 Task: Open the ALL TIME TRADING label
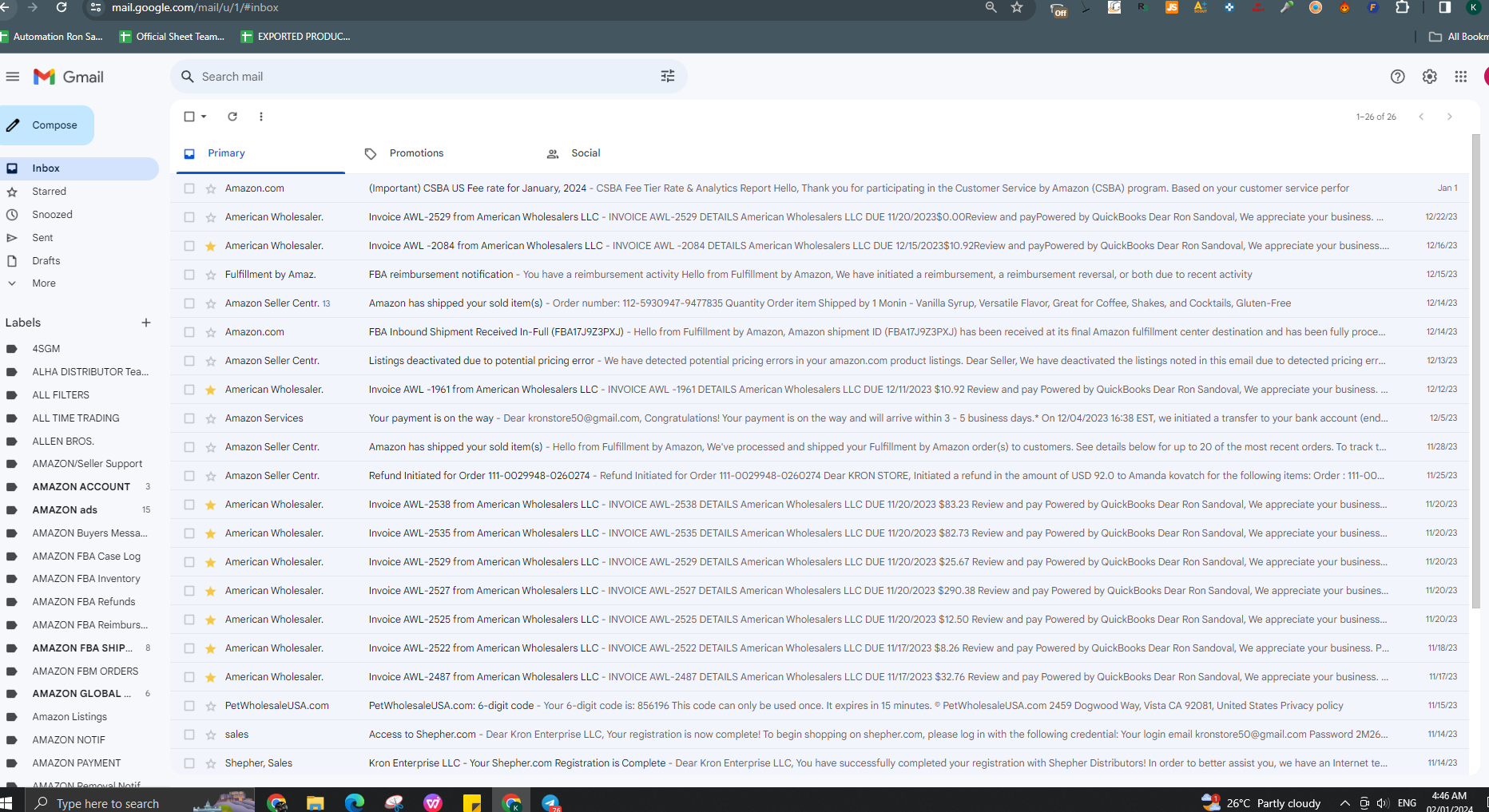pos(76,418)
